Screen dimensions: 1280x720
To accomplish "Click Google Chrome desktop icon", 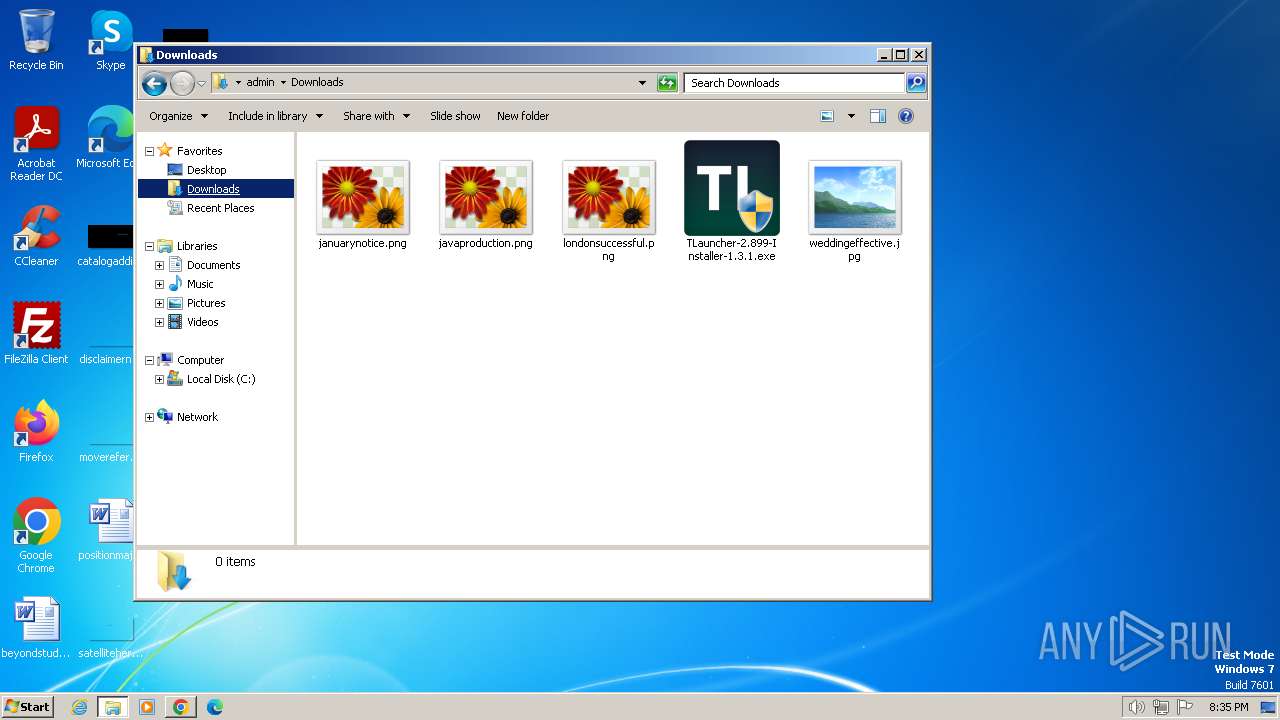I will [36, 536].
